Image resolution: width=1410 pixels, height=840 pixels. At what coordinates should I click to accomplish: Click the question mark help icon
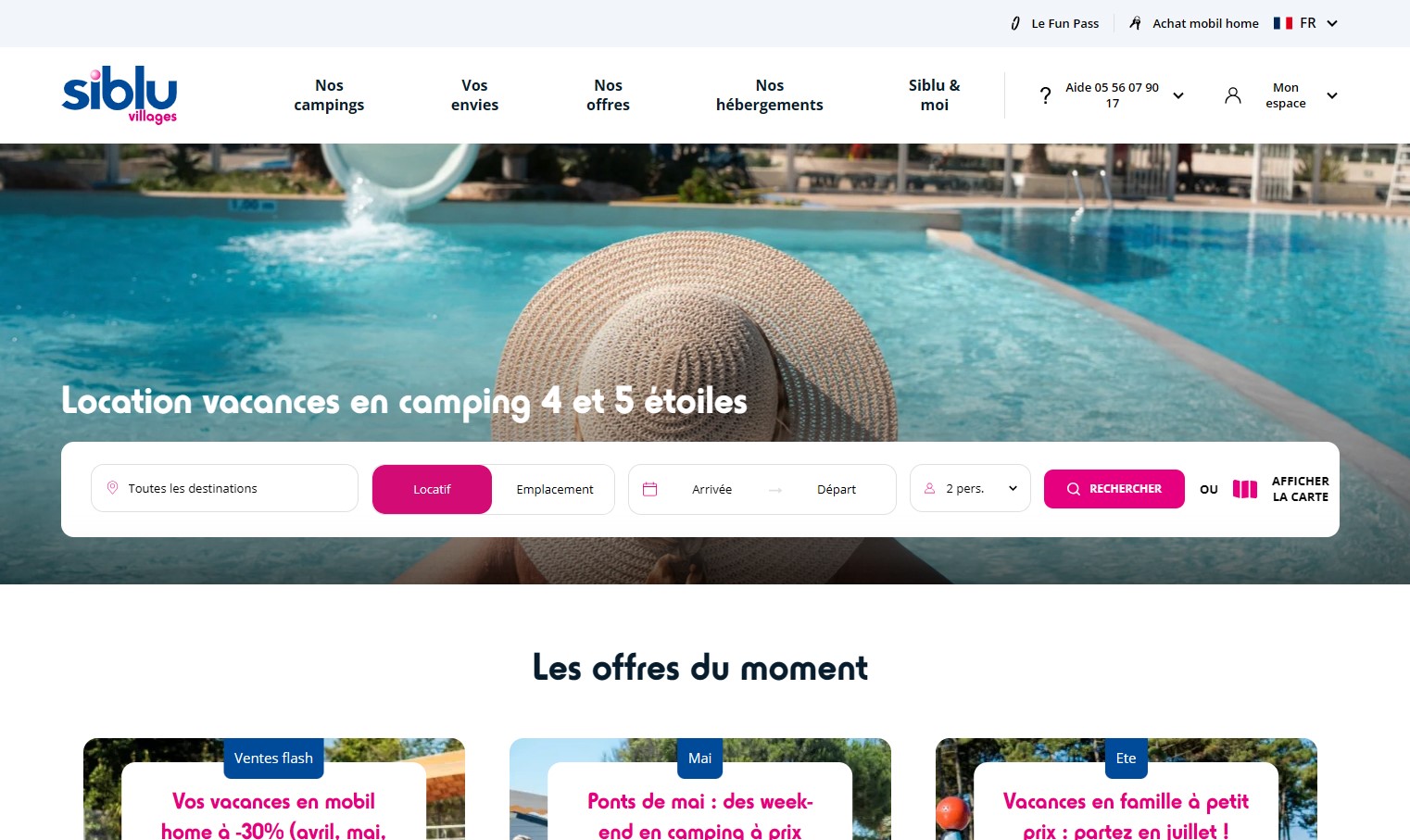[x=1045, y=95]
